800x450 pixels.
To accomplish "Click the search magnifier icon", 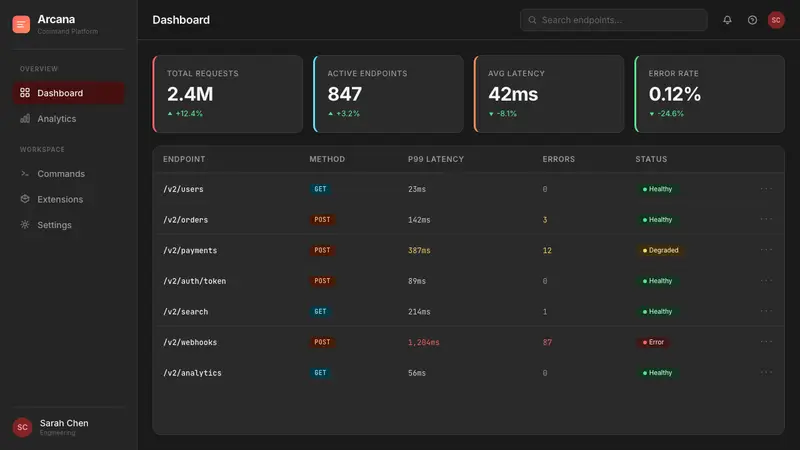I will point(532,20).
